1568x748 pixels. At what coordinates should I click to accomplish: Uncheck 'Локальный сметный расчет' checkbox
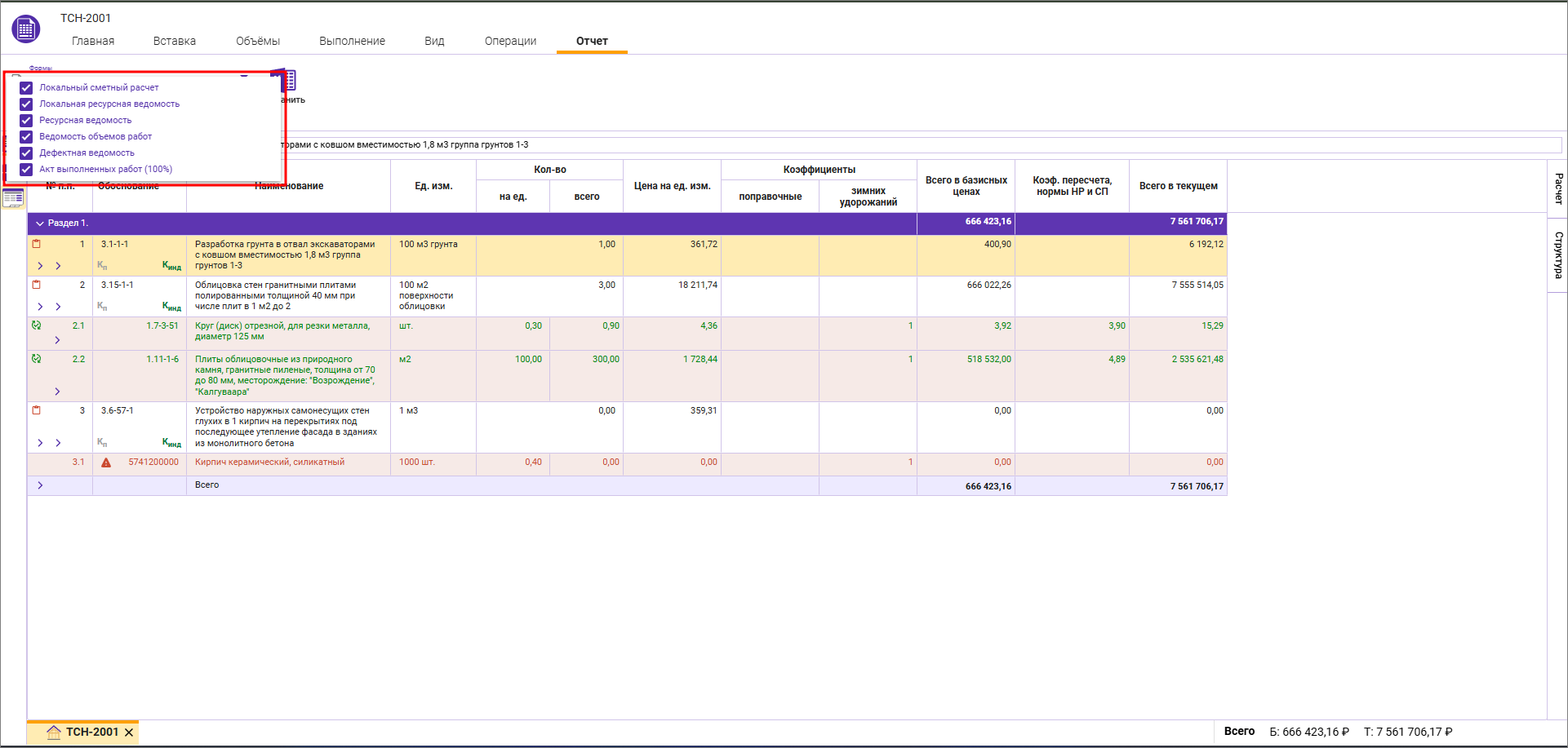point(26,88)
